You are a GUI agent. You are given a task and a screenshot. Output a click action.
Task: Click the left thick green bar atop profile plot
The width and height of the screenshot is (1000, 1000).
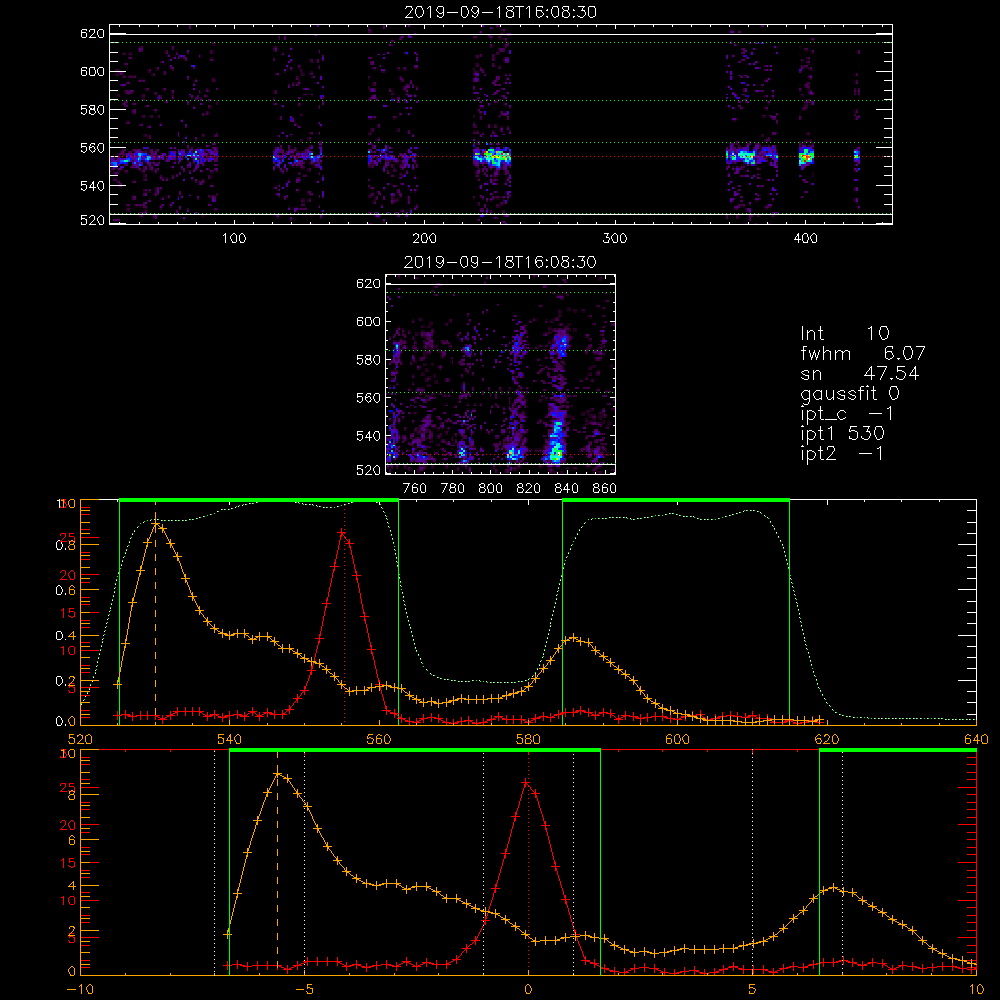click(259, 501)
